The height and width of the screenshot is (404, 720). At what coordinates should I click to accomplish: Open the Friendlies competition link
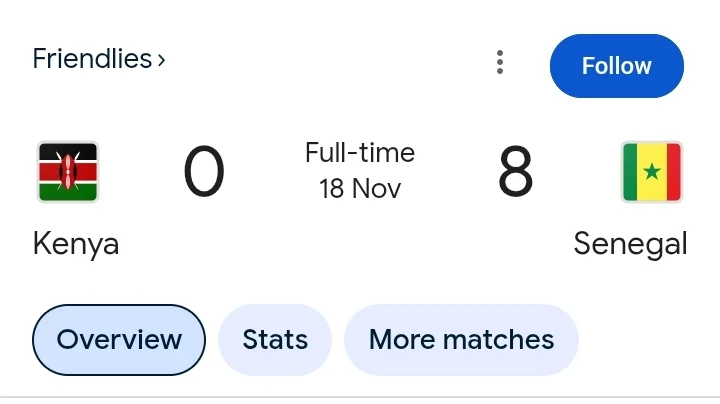(x=92, y=59)
